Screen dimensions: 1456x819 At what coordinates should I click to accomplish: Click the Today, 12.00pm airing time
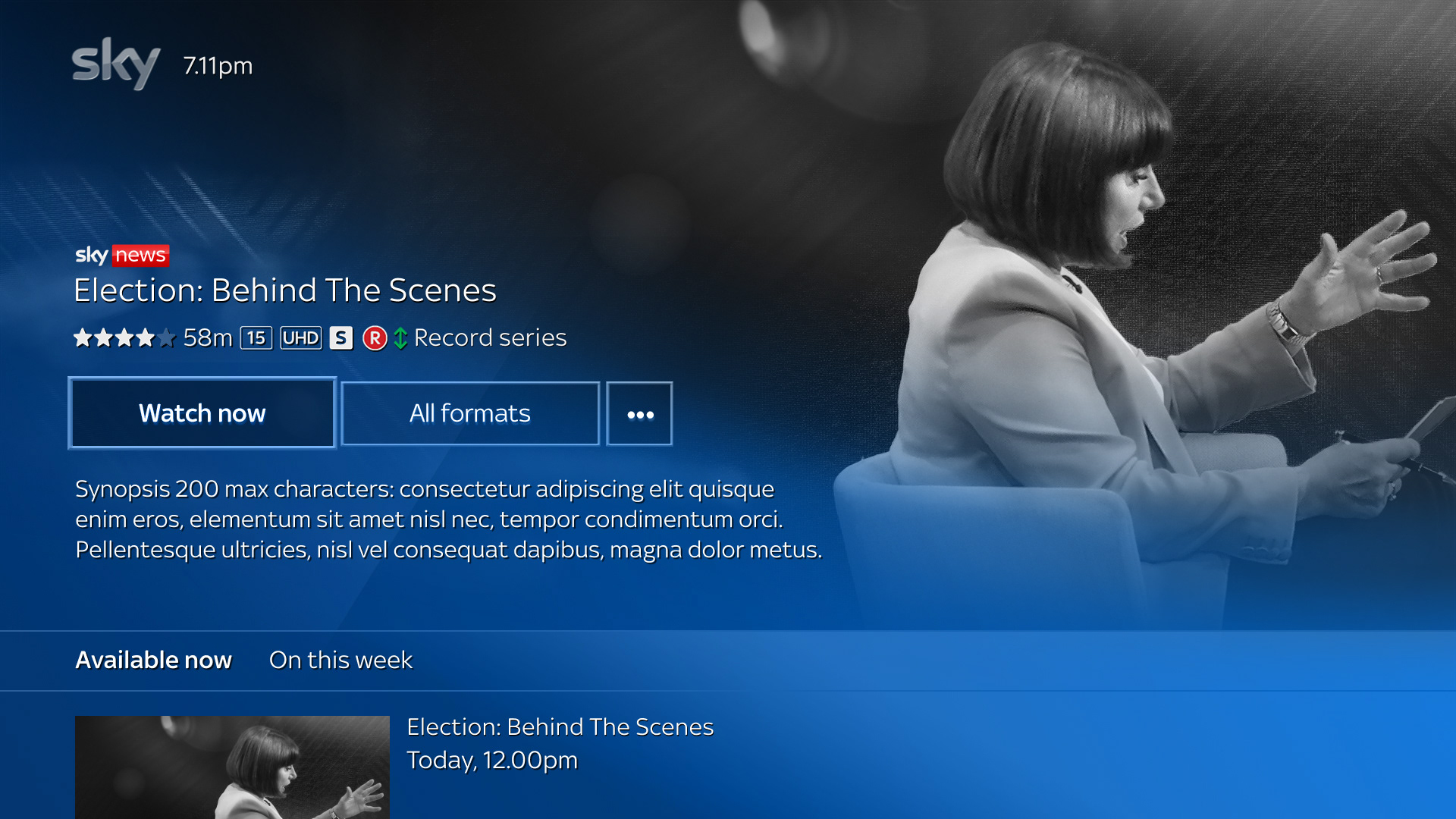click(x=492, y=760)
